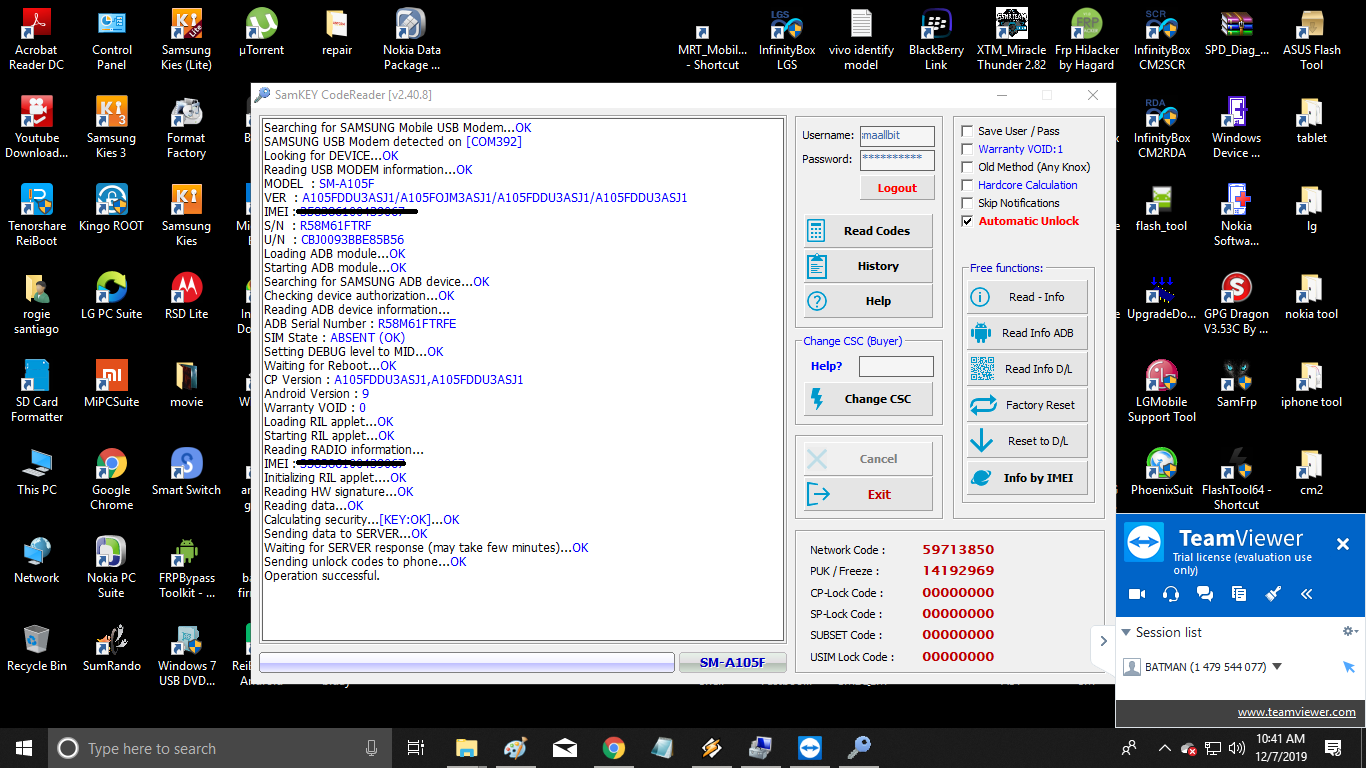Screen dimensions: 1366x768
Task: Click Change CSC button
Action: pyautogui.click(x=868, y=398)
